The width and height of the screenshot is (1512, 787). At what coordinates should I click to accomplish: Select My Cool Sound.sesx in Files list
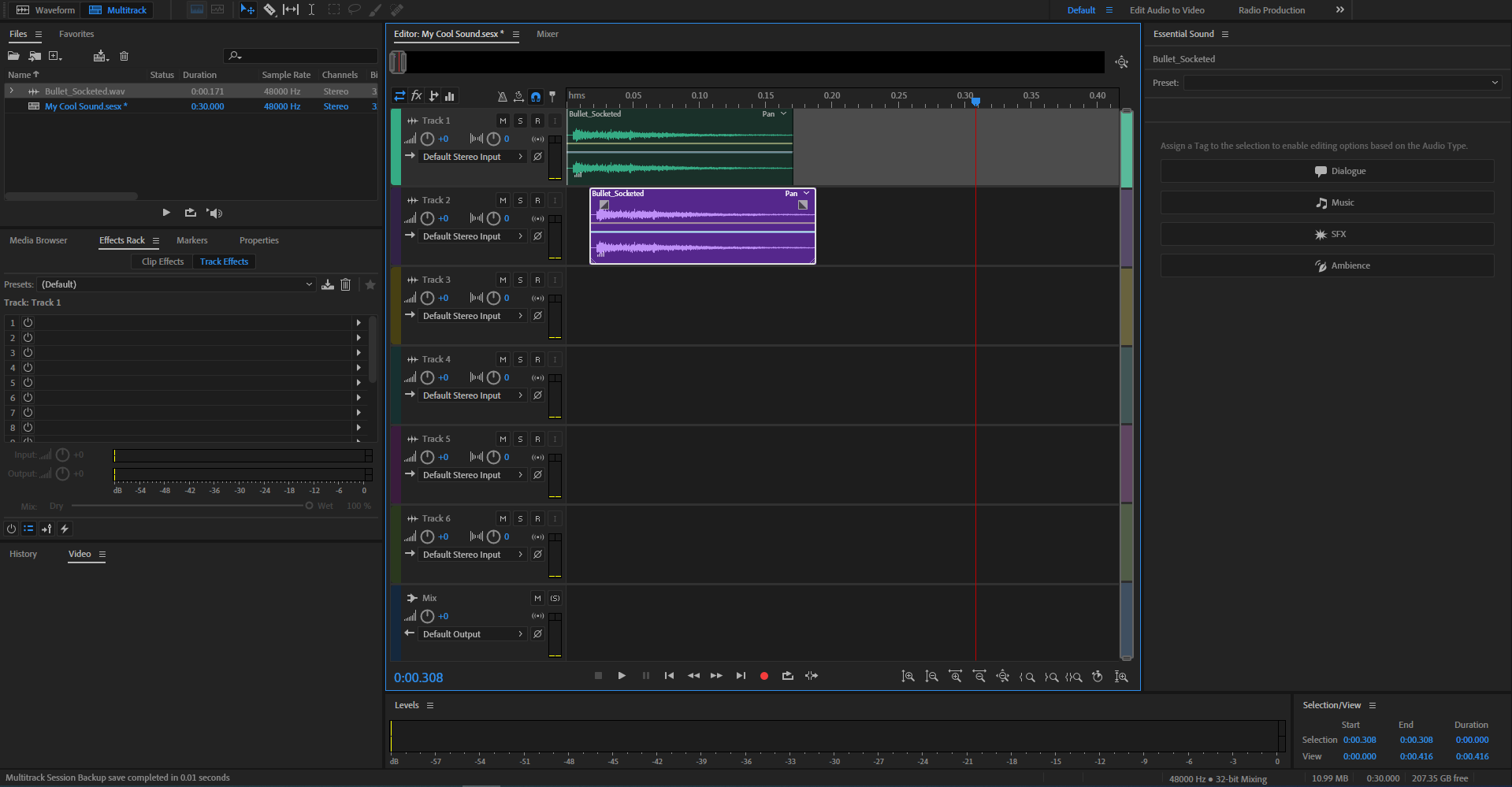pos(85,106)
